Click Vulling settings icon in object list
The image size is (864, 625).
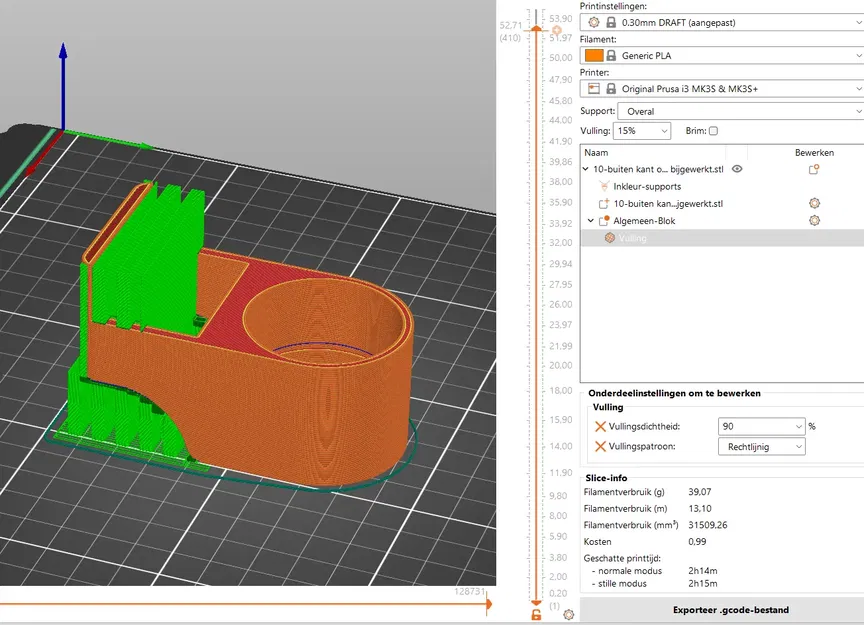coord(609,238)
